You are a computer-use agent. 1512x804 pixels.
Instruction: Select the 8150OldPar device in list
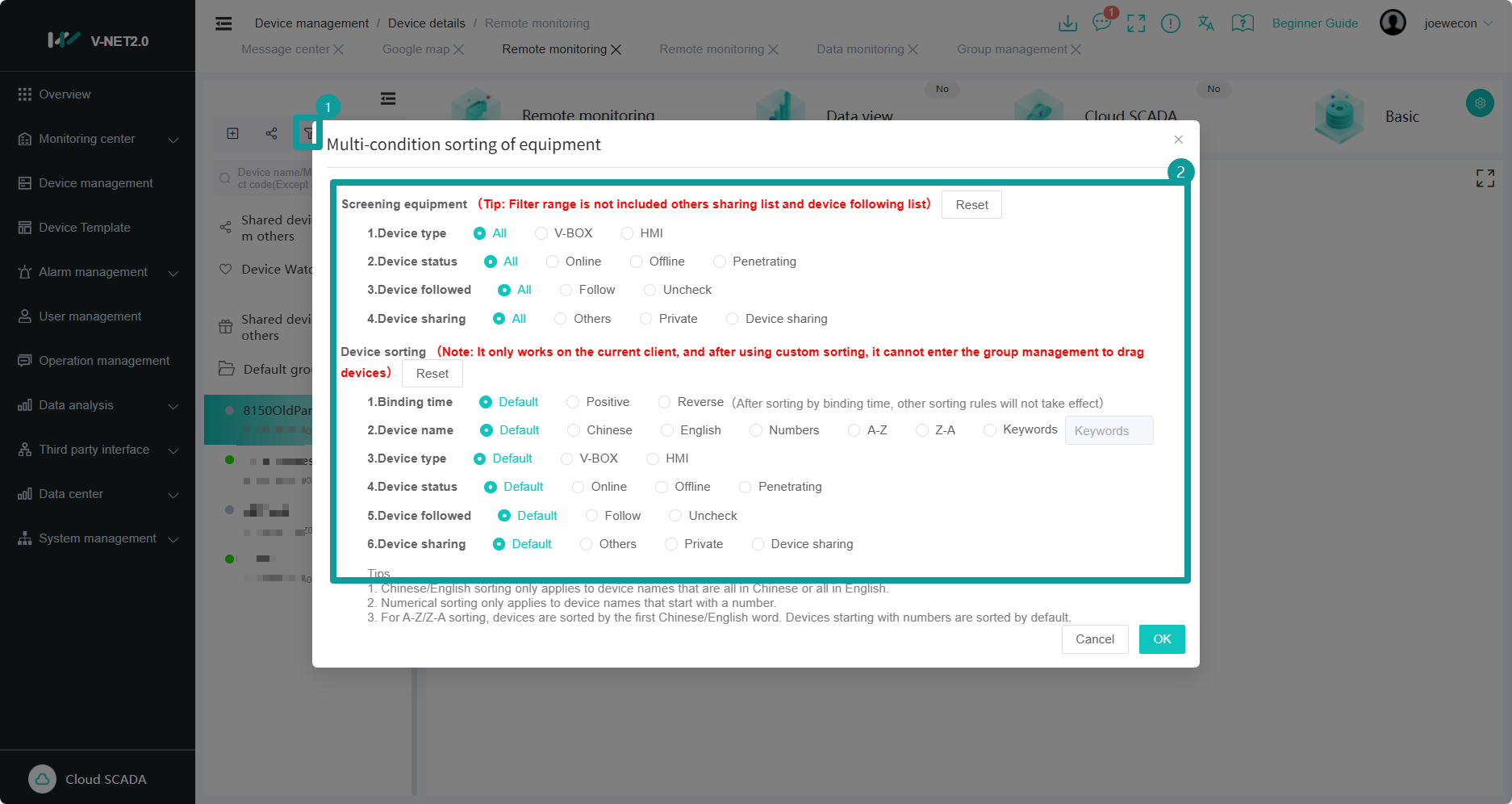(260, 420)
